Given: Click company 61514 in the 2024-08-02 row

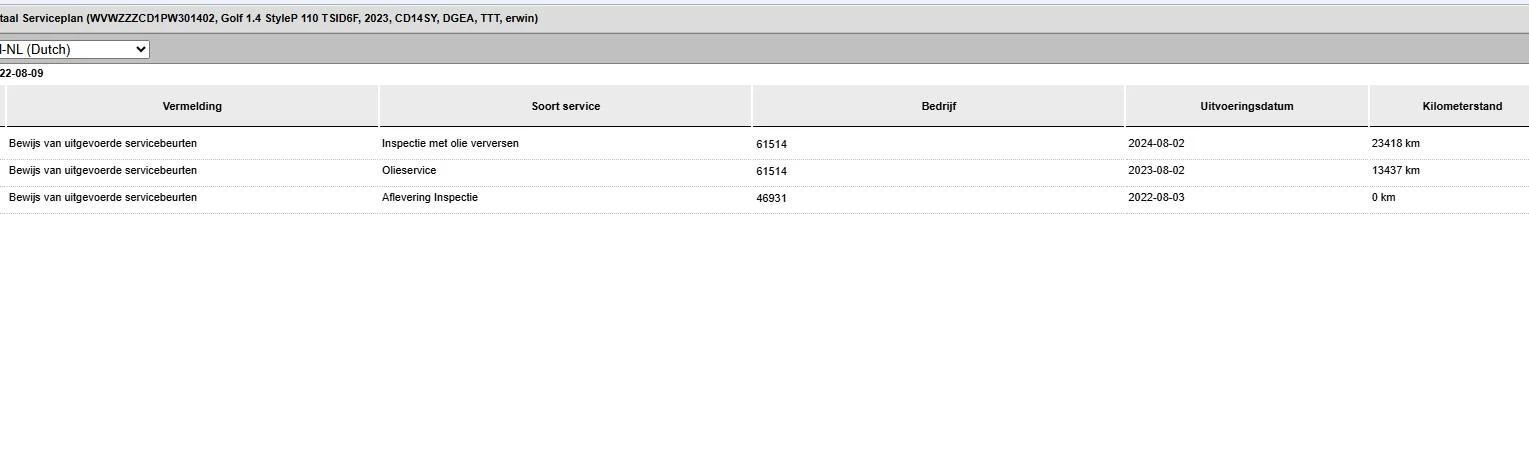Looking at the screenshot, I should tap(771, 144).
